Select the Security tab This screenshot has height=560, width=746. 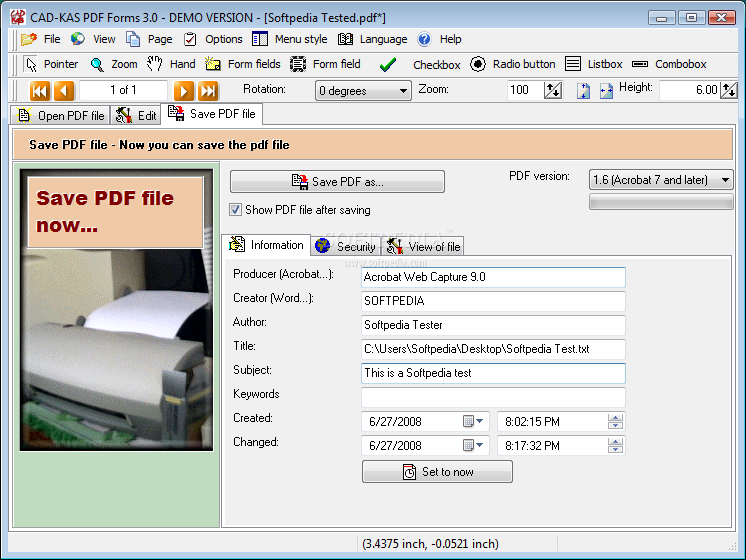pyautogui.click(x=346, y=246)
